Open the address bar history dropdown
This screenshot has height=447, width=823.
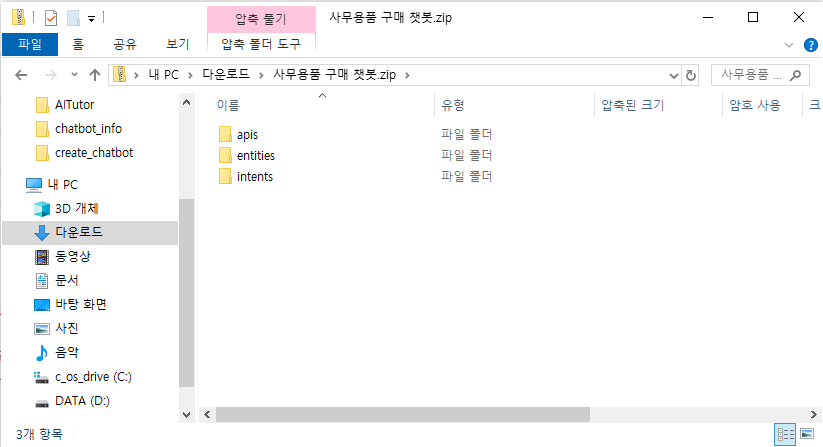pos(671,75)
